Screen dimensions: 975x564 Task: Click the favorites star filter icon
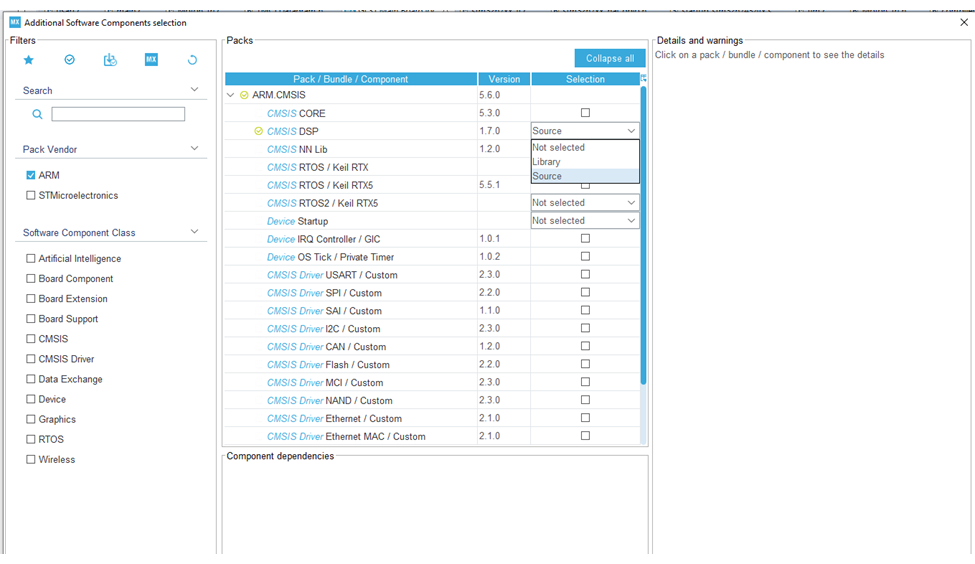tap(29, 60)
